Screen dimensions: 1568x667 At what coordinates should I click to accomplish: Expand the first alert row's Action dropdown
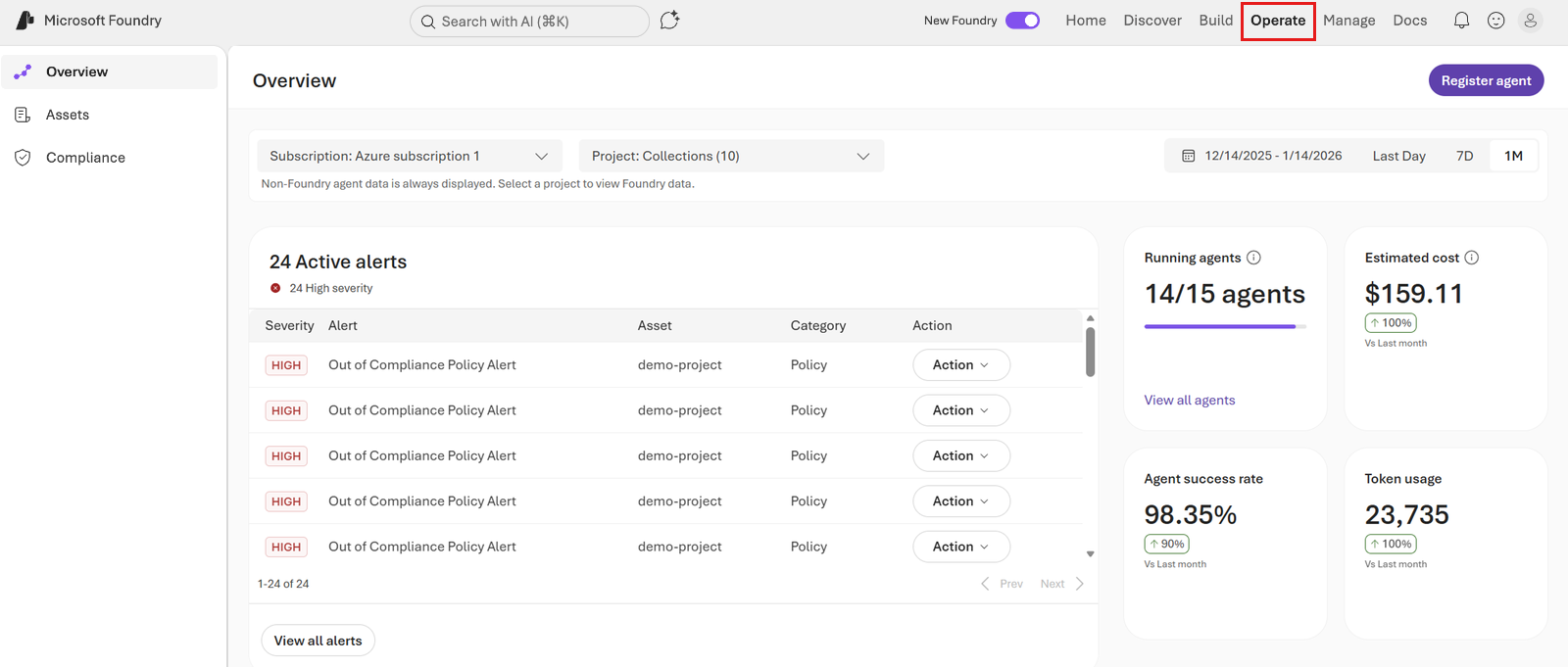tap(961, 365)
